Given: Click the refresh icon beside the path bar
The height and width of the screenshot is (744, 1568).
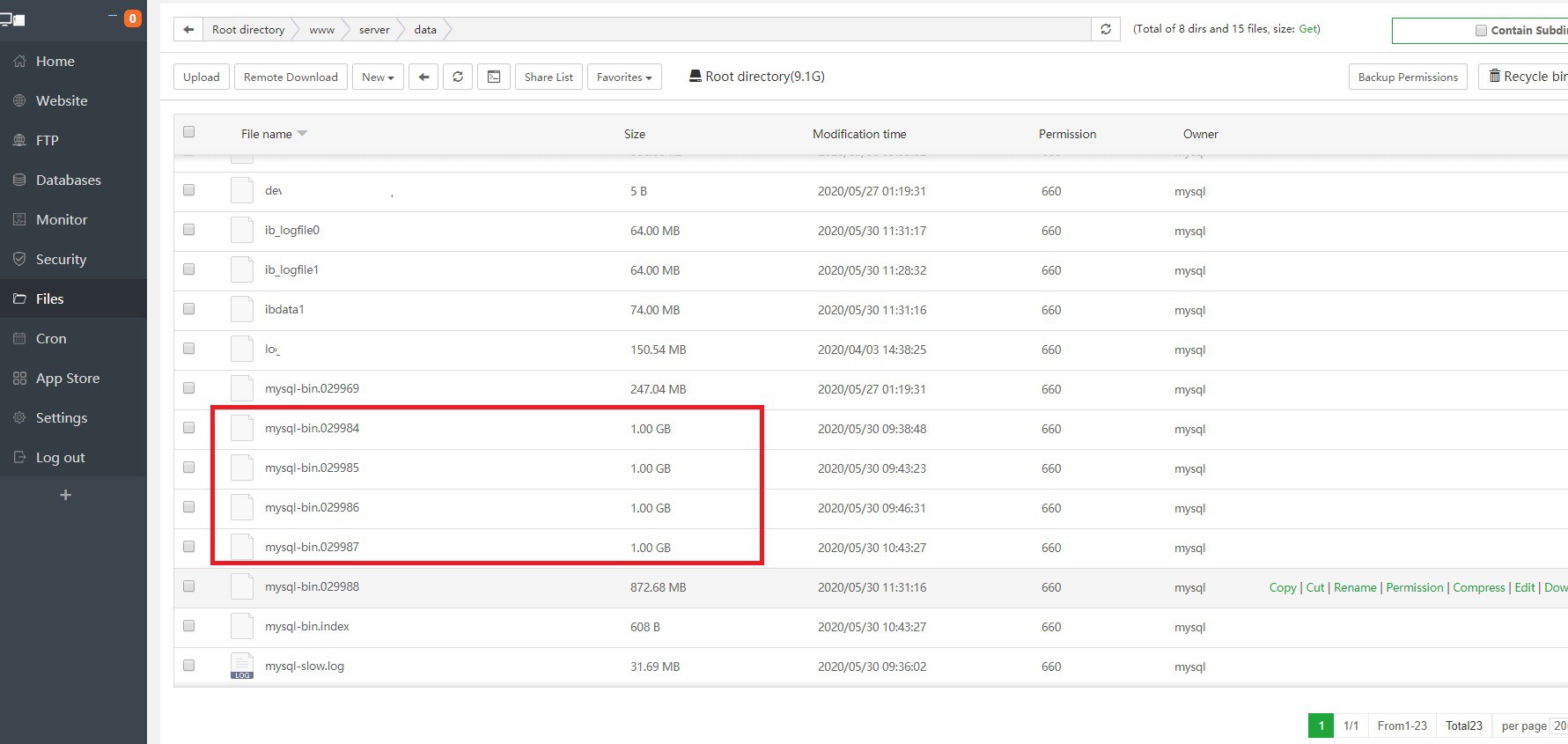Looking at the screenshot, I should pos(1106,29).
